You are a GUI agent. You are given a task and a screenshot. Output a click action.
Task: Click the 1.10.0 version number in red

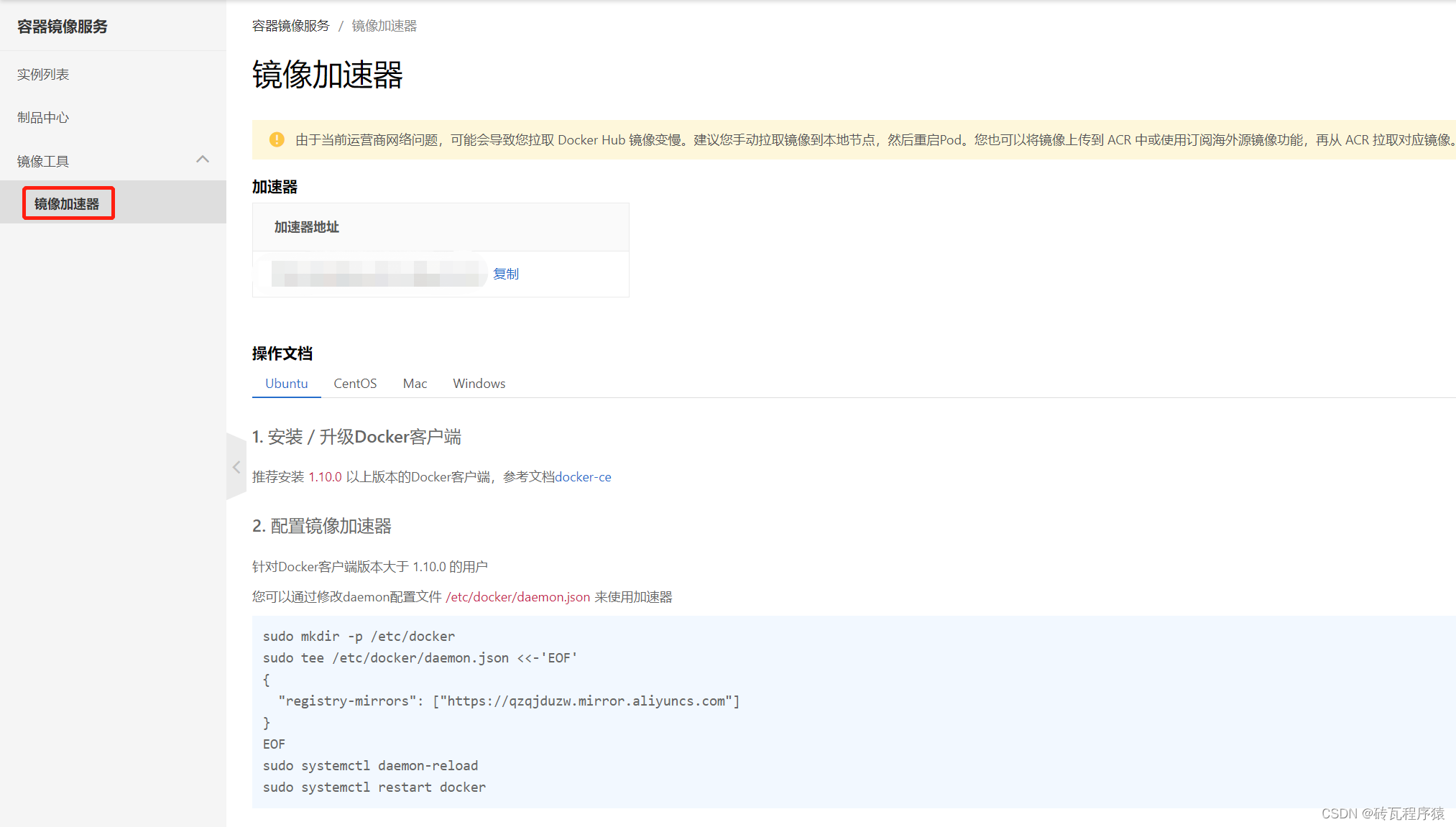click(x=325, y=477)
